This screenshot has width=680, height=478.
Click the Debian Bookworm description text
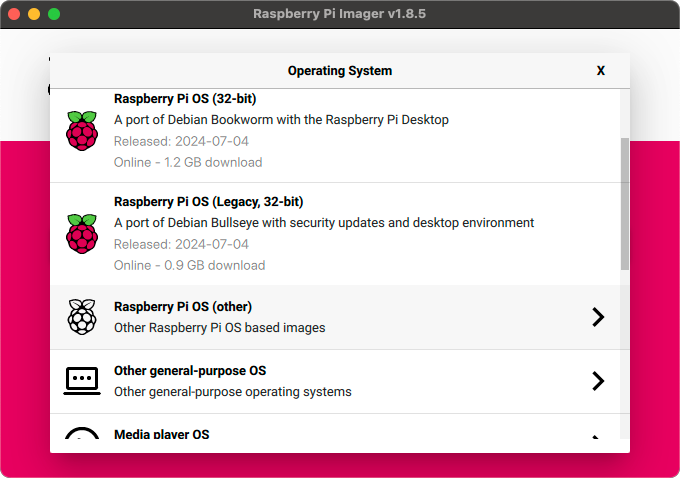[281, 120]
